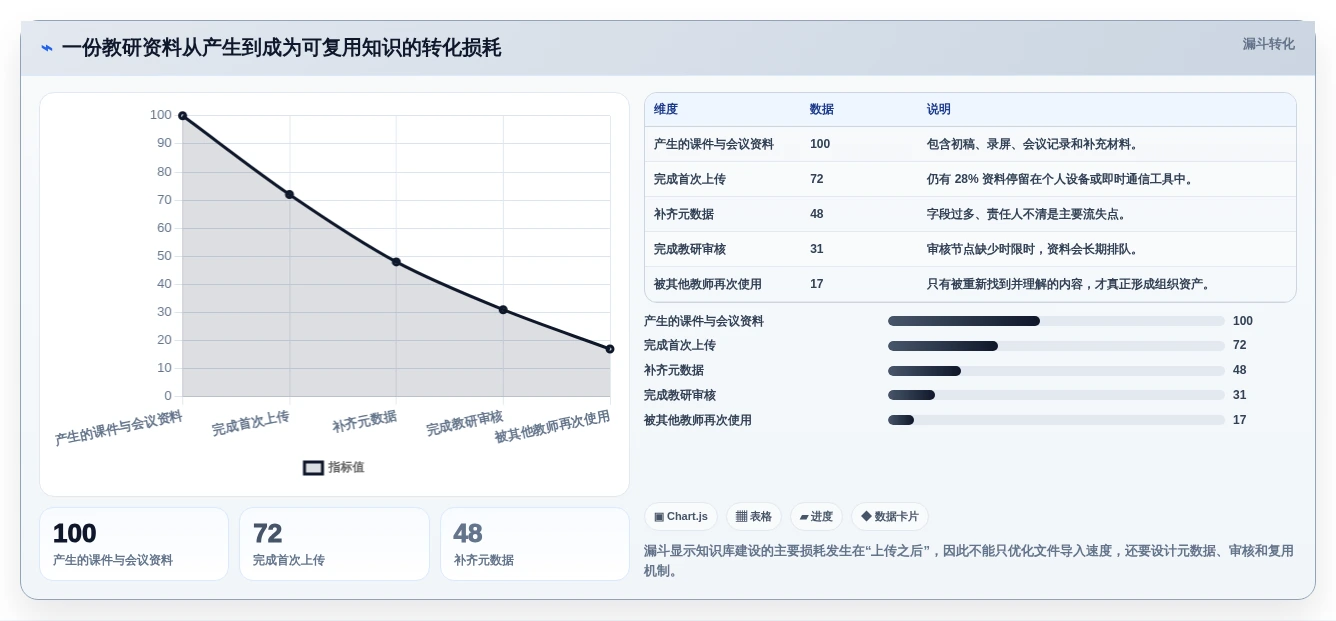The height and width of the screenshot is (621, 1336).
Task: Click 产生的课件与会议资料 table row cell
Action: coord(714,144)
